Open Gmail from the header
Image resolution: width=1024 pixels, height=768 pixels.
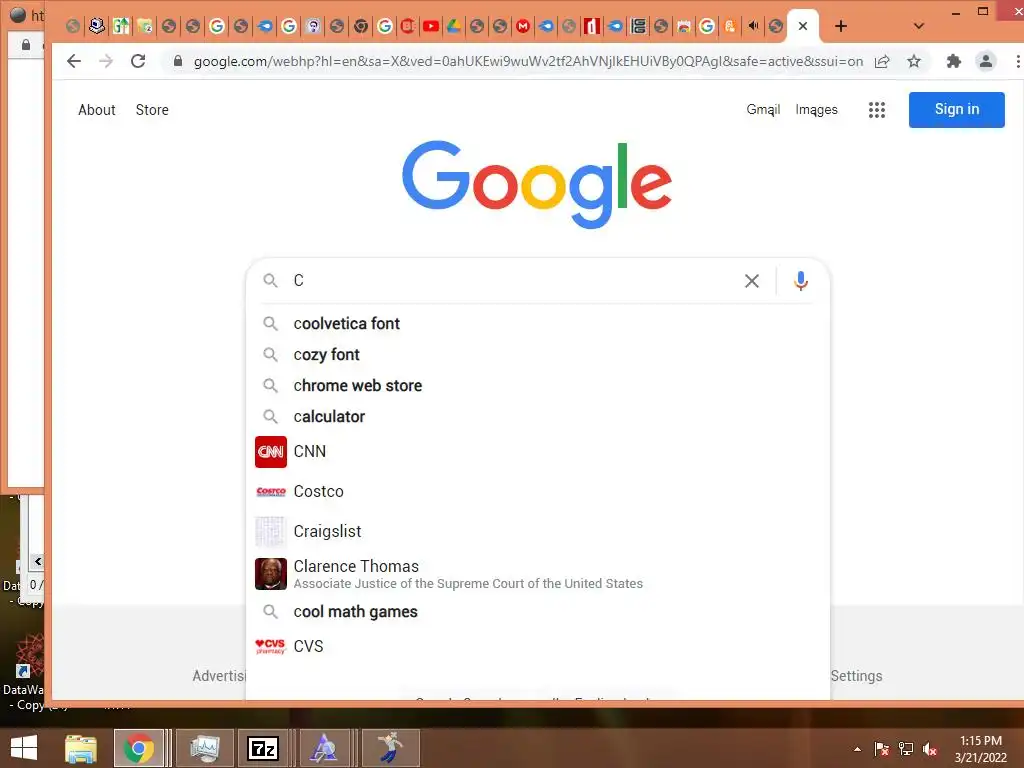click(763, 110)
